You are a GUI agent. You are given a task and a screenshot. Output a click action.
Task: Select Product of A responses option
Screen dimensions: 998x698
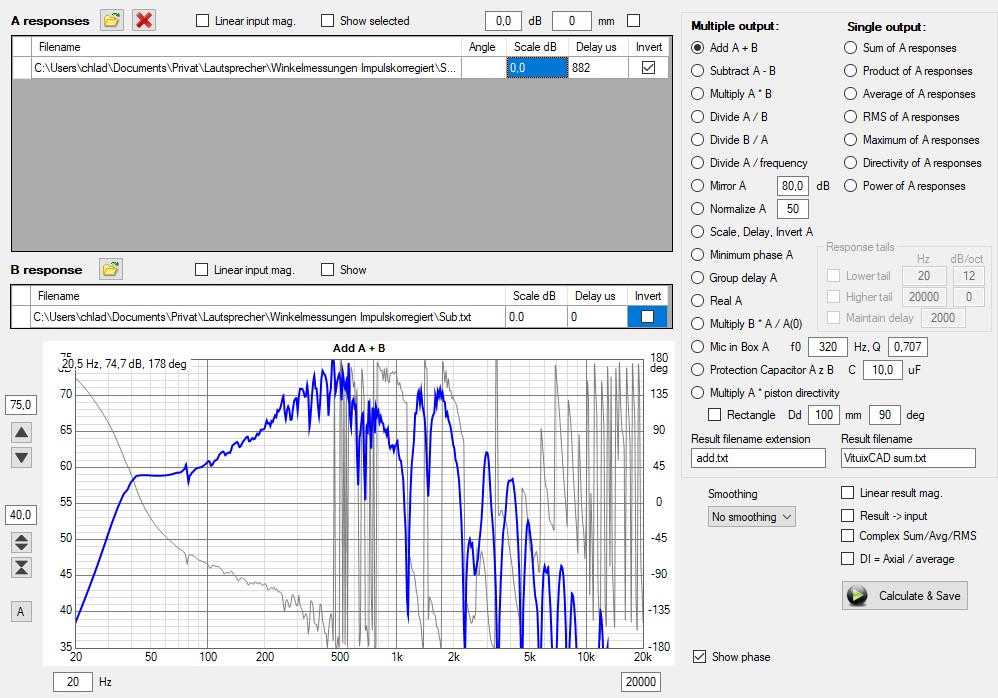(x=850, y=71)
